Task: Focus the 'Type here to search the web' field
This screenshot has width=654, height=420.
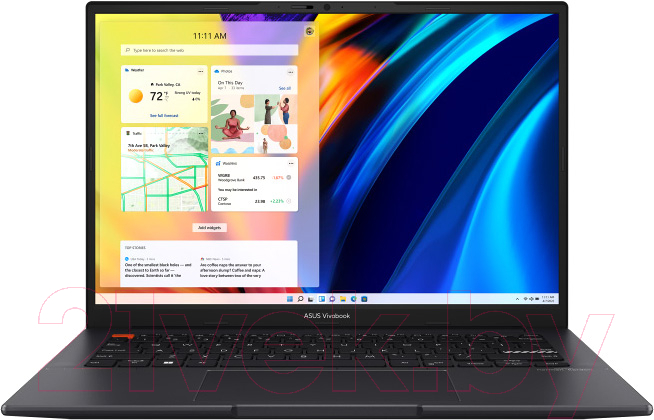Action: point(209,50)
